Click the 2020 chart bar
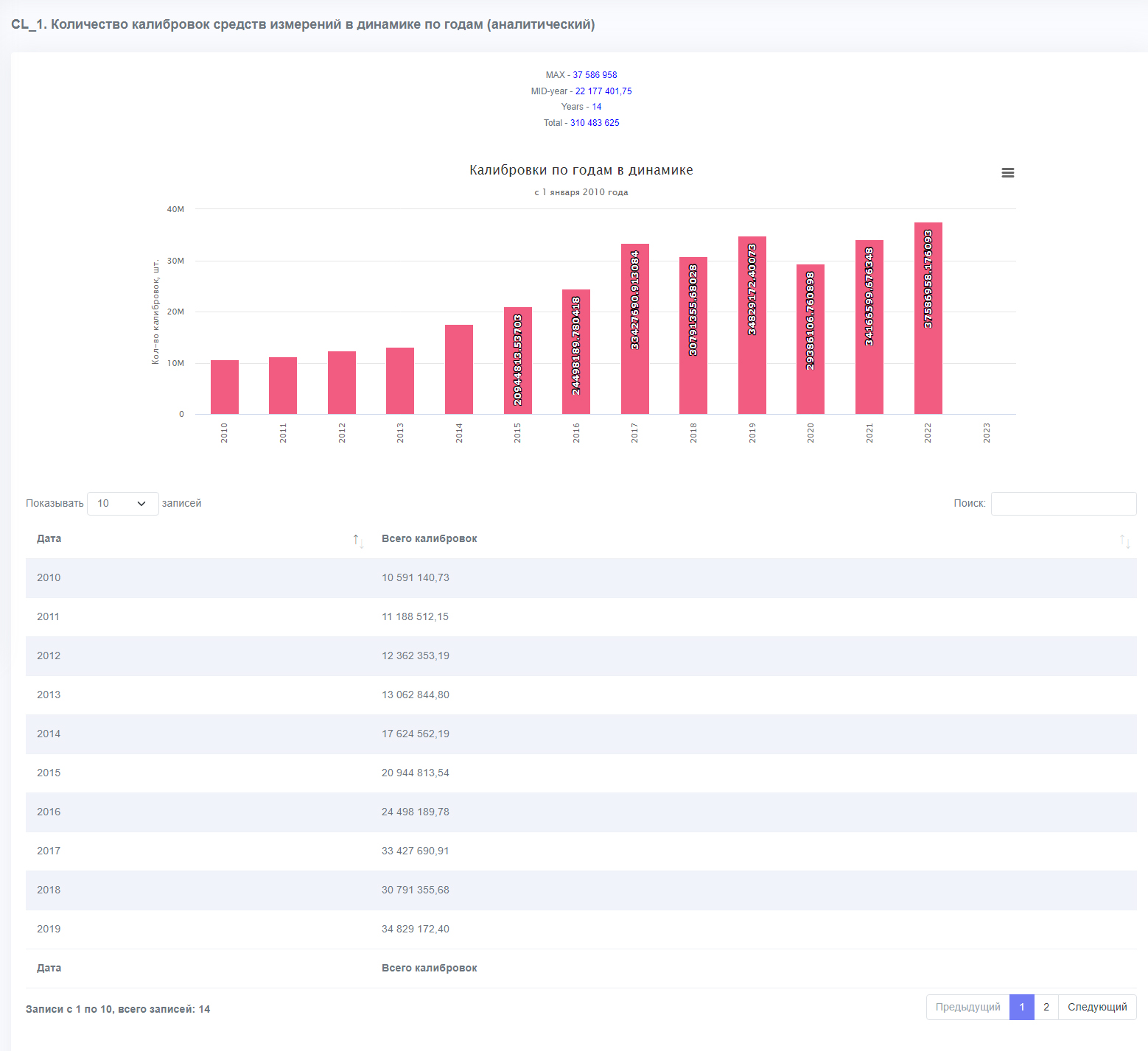Viewport: 1148px width, 1051px height. 811,339
